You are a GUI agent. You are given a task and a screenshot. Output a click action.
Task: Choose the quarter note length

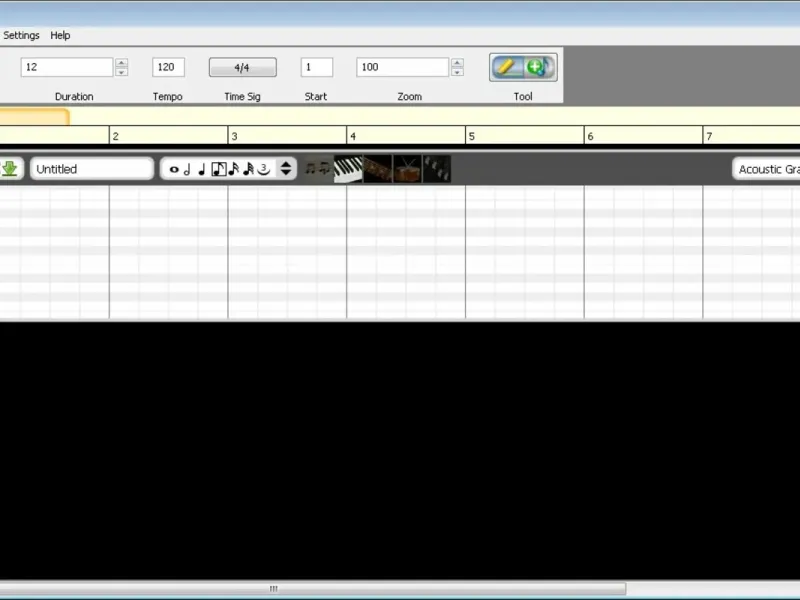[x=202, y=169]
